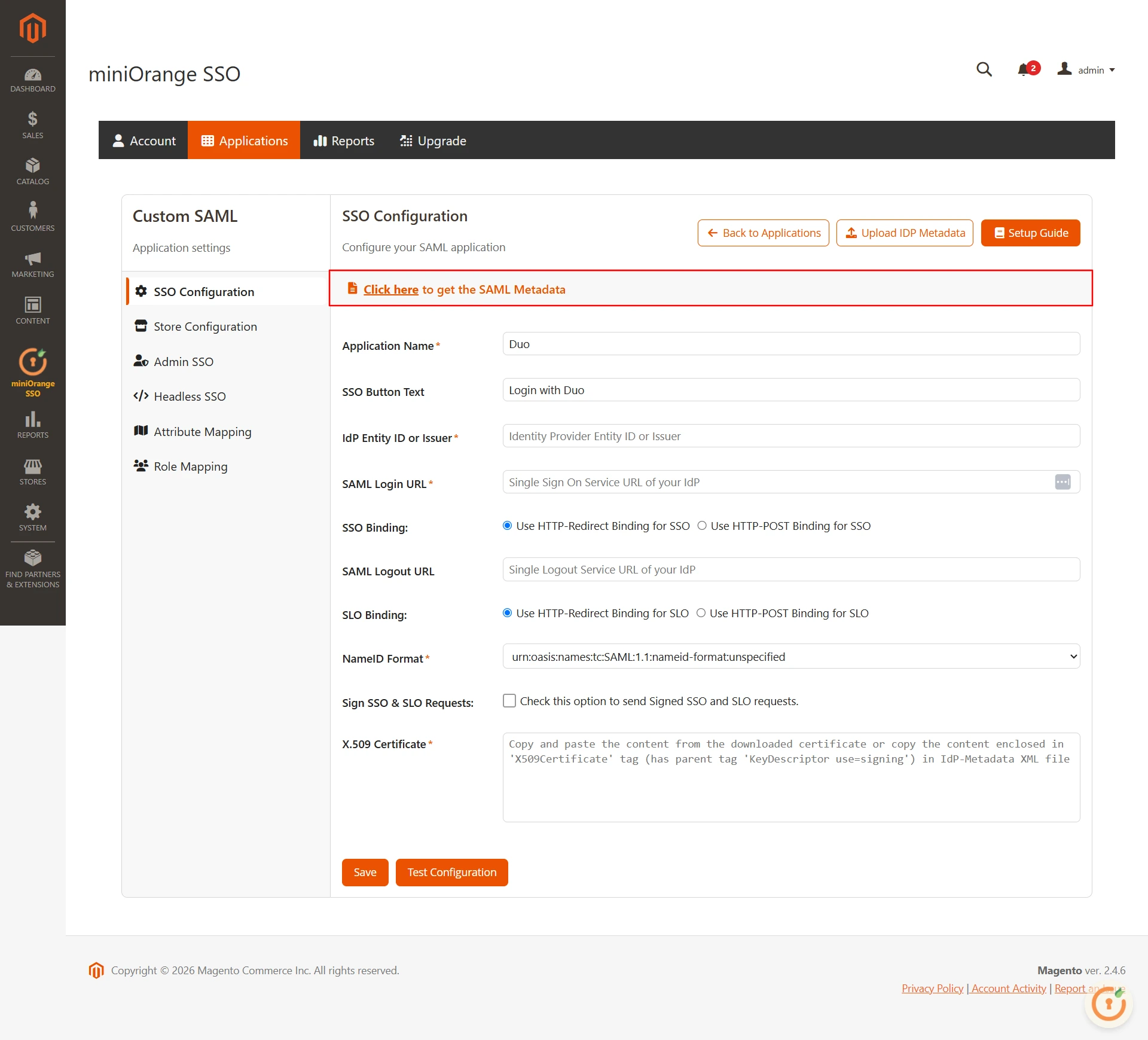The height and width of the screenshot is (1040, 1148).
Task: Open the Reports sidebar menu
Action: point(33,425)
